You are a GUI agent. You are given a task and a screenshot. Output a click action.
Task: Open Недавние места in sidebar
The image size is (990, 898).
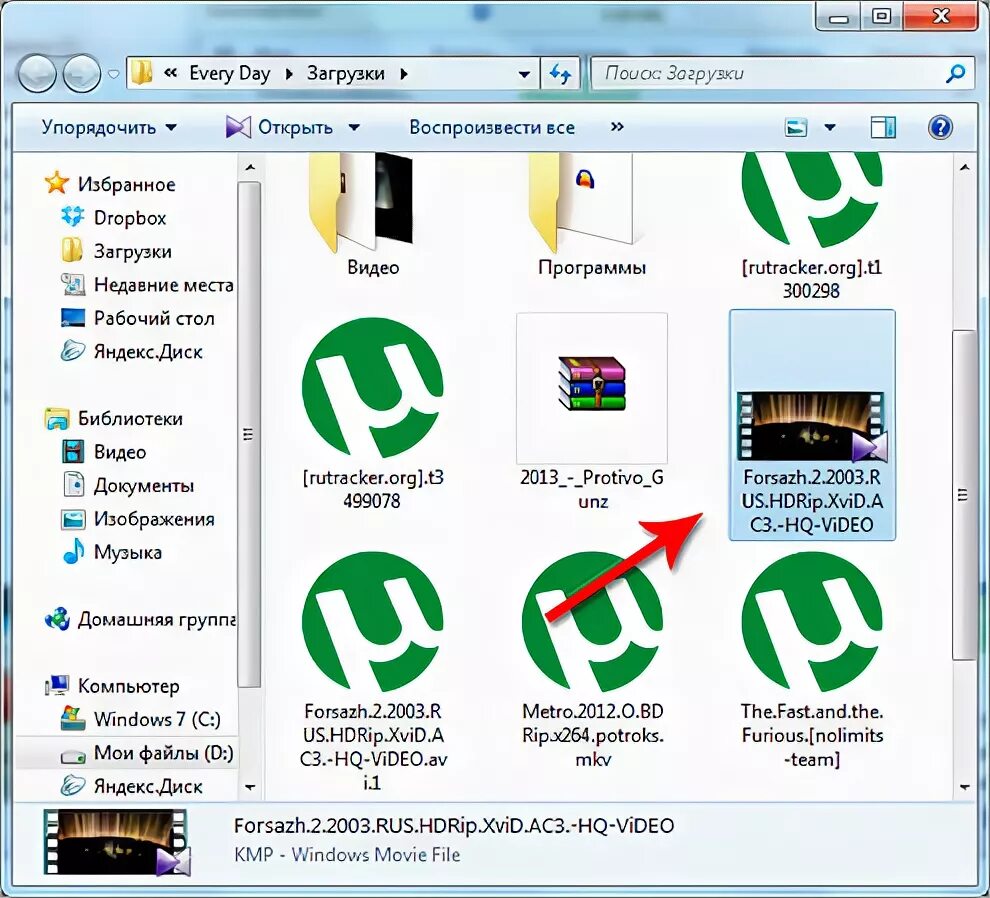(x=147, y=285)
